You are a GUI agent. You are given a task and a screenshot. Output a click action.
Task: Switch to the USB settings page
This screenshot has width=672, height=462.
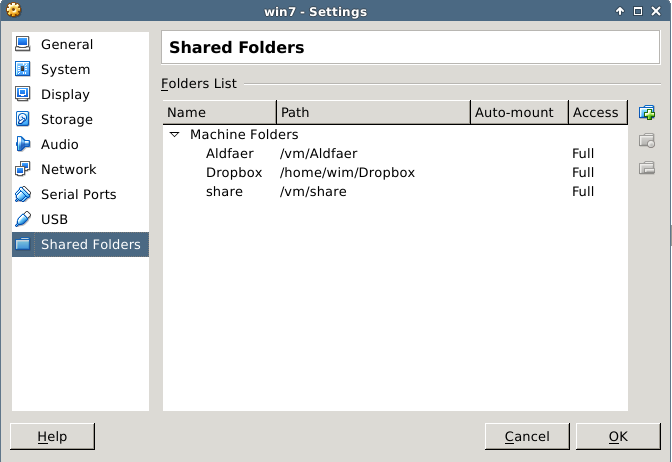point(54,219)
